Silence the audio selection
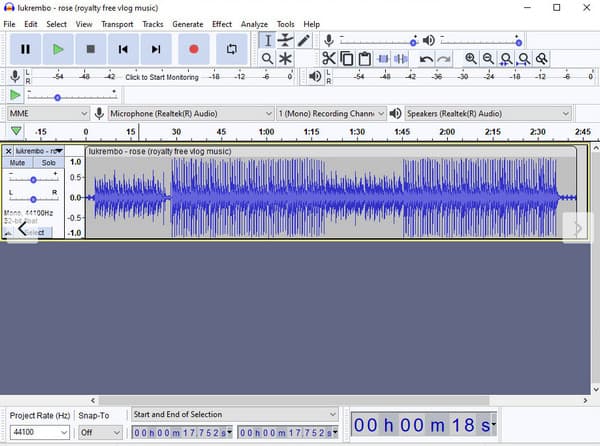This screenshot has height=446, width=600. 401,59
